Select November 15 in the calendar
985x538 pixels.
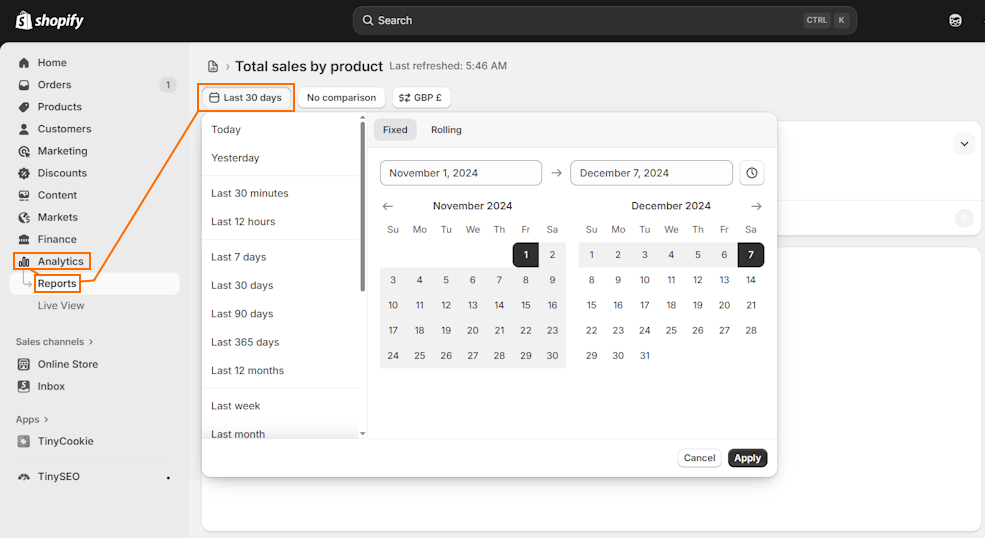[526, 305]
